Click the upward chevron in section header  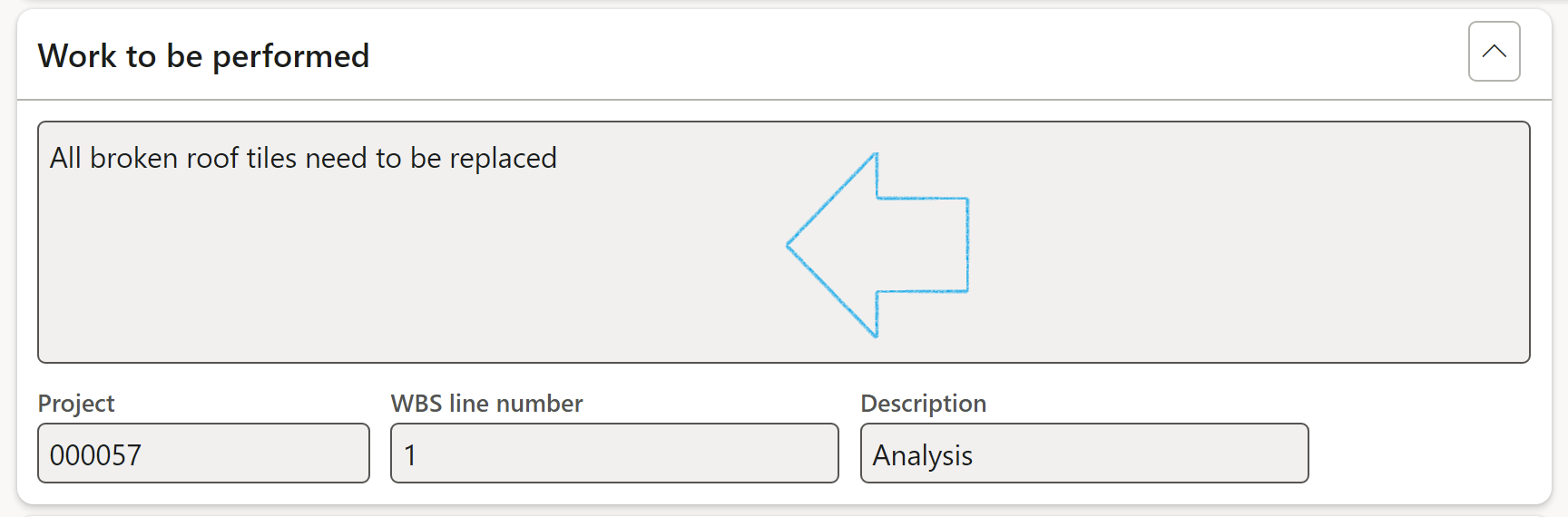pos(1494,52)
